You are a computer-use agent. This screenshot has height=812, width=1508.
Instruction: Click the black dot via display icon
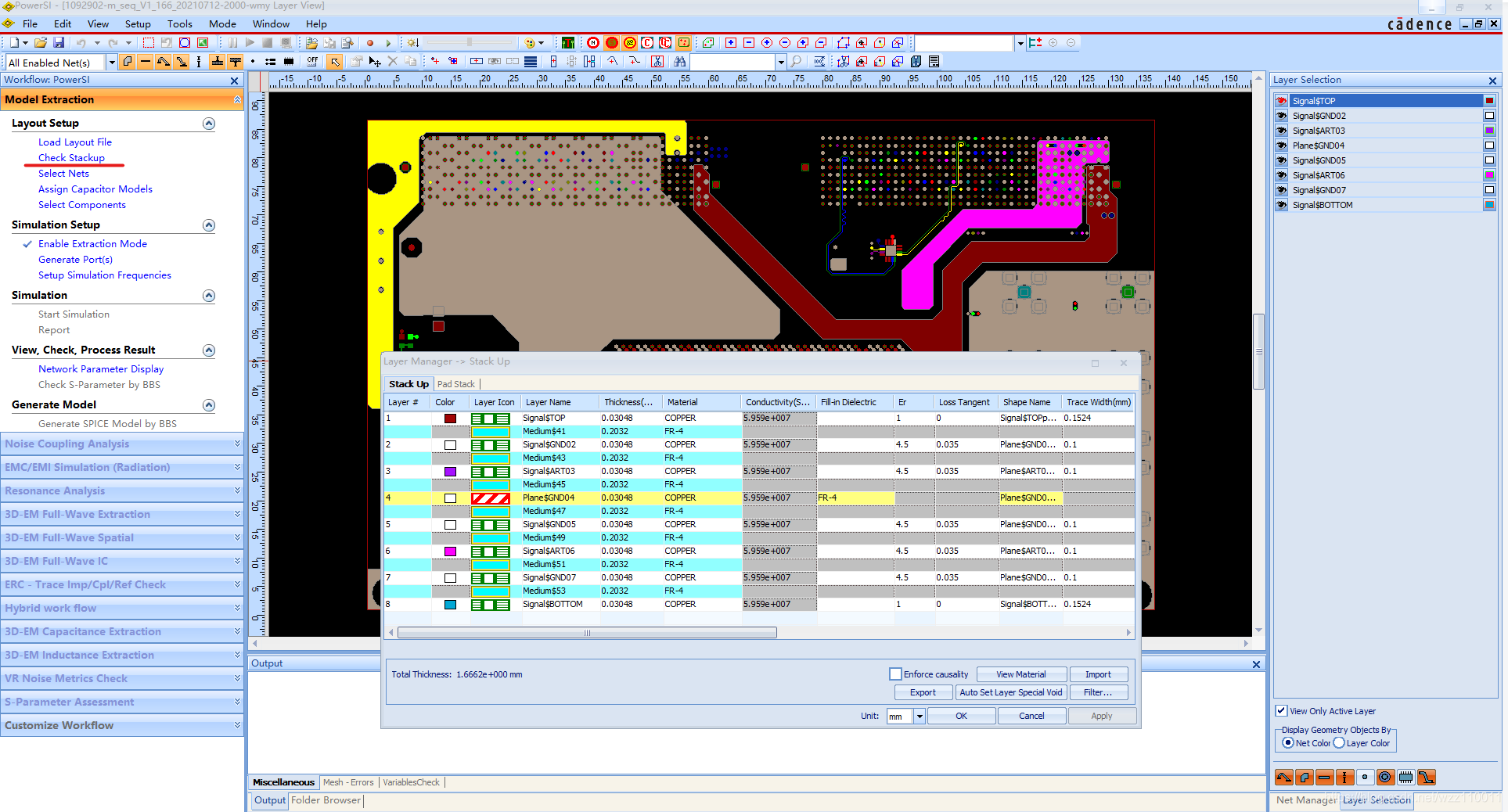click(253, 61)
